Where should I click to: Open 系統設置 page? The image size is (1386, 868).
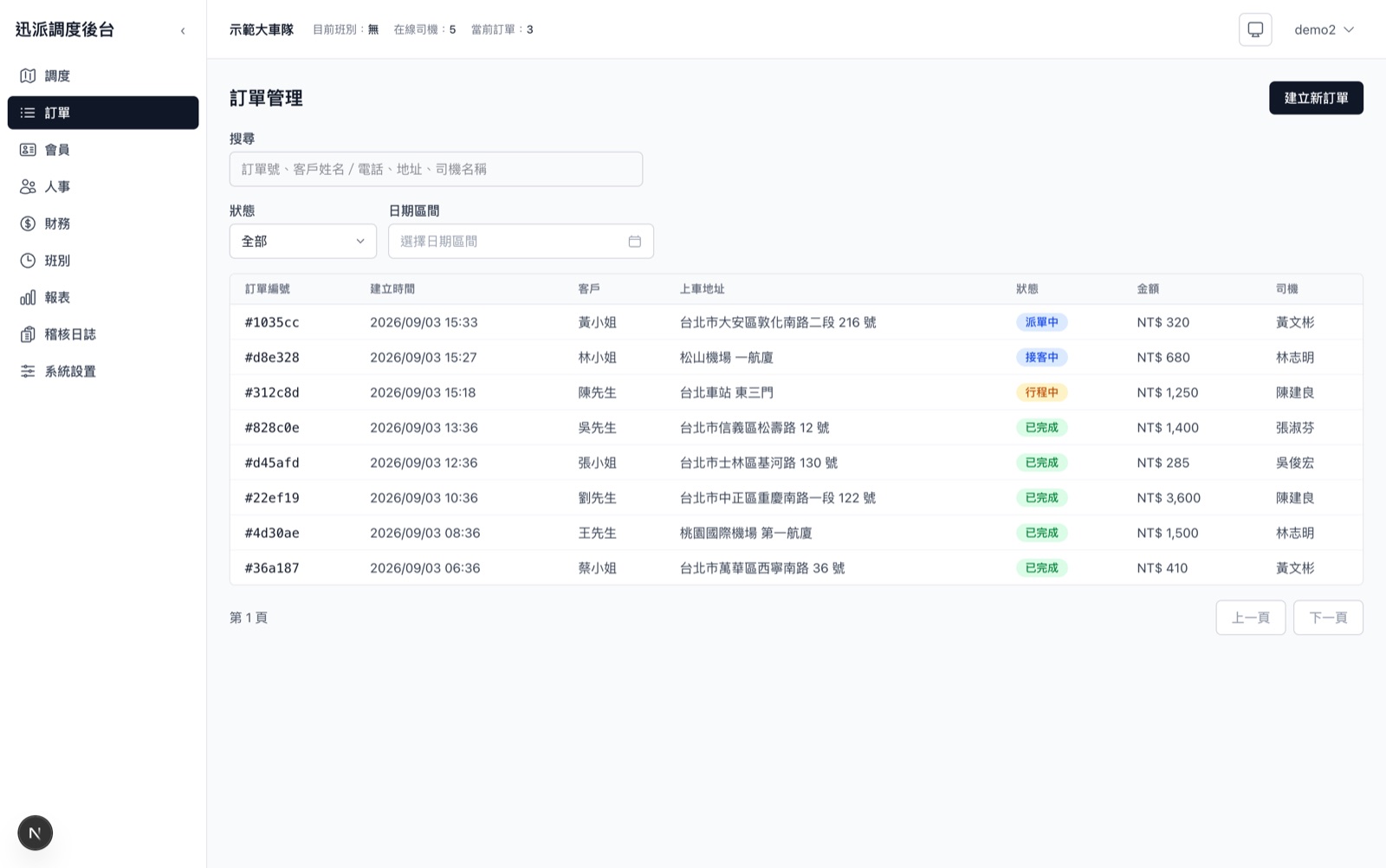103,372
